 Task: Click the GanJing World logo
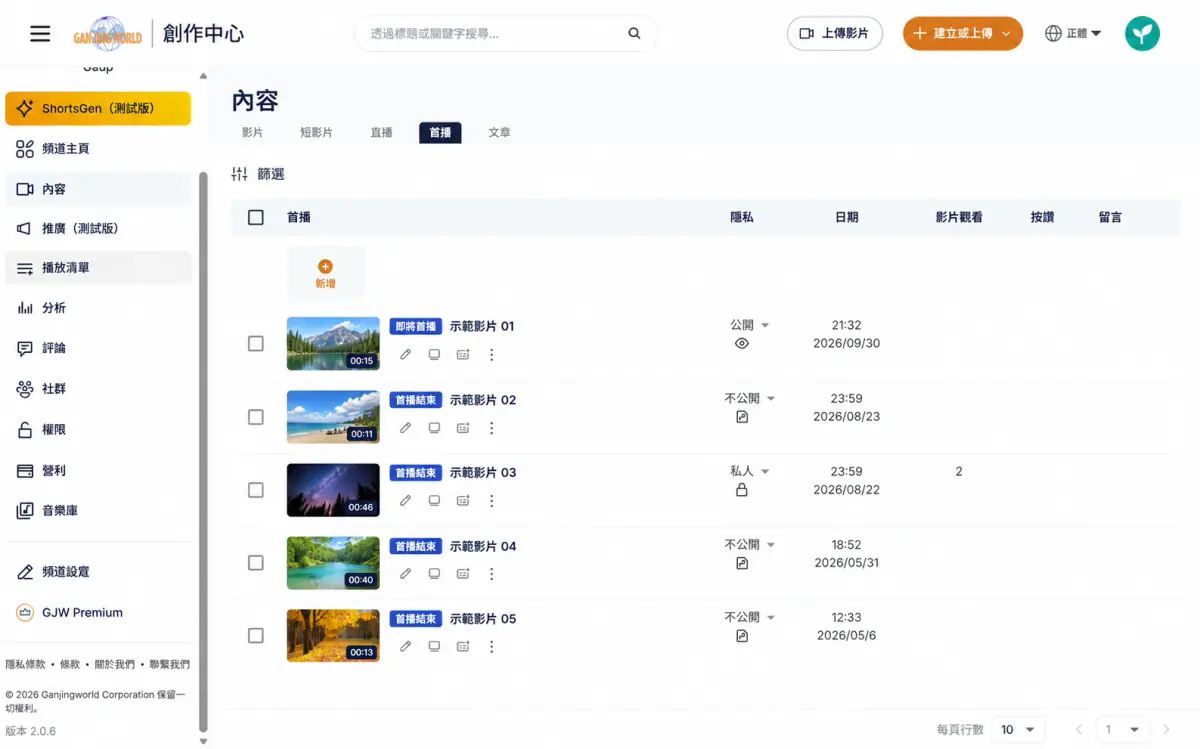click(108, 34)
